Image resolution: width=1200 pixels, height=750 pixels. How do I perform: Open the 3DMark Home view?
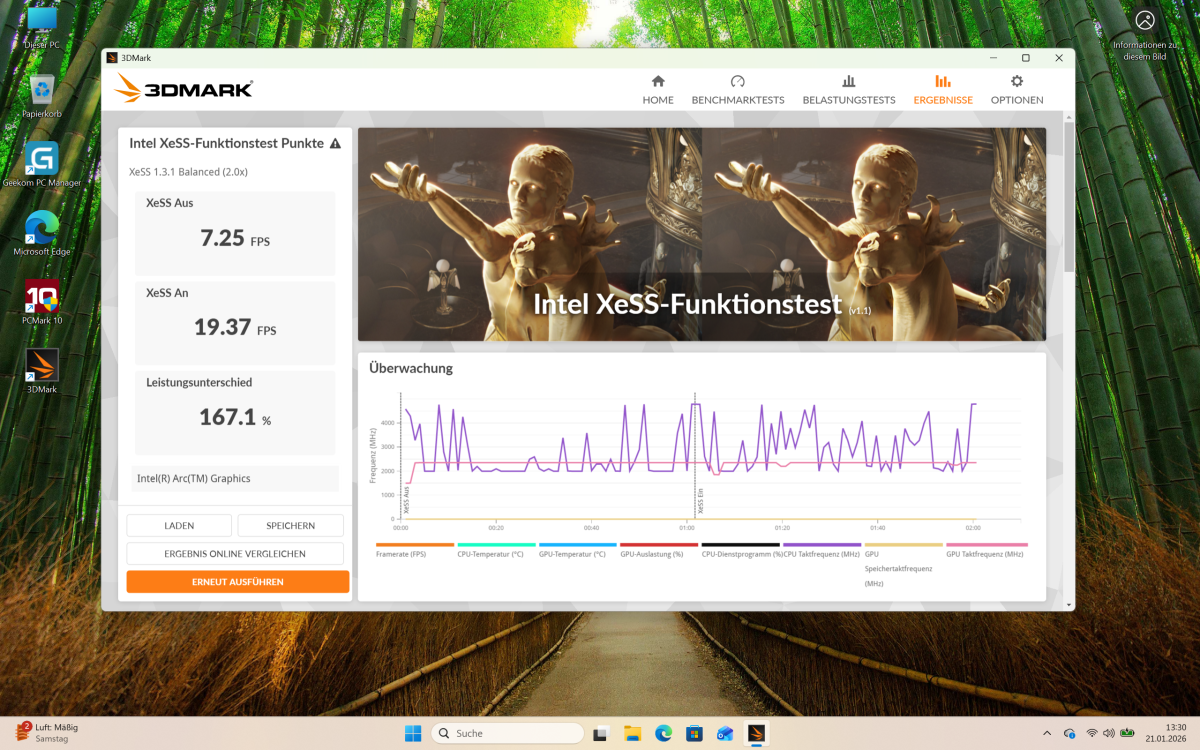(x=657, y=88)
